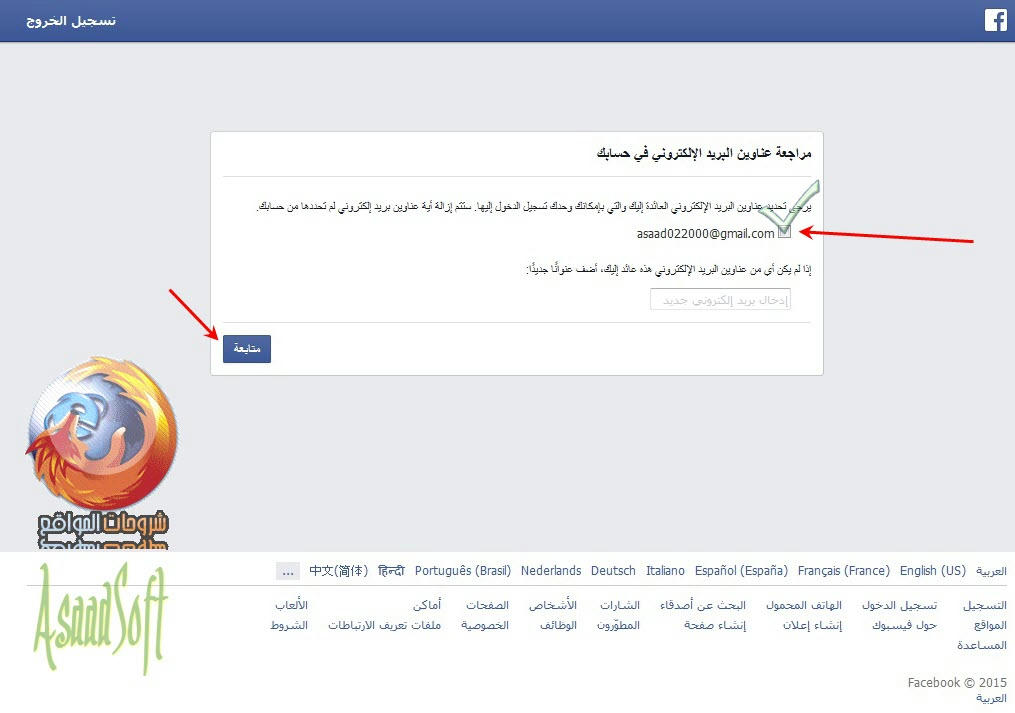1015x713 pixels.
Task: Click the blue متابعة continue button
Action: click(x=247, y=348)
